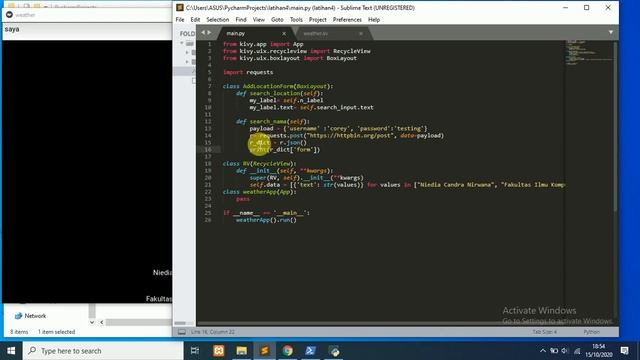Open PowerShell from the taskbar

point(310,351)
